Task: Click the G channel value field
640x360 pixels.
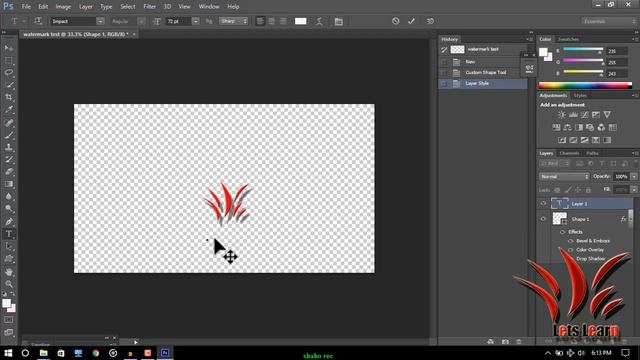Action: pos(617,62)
